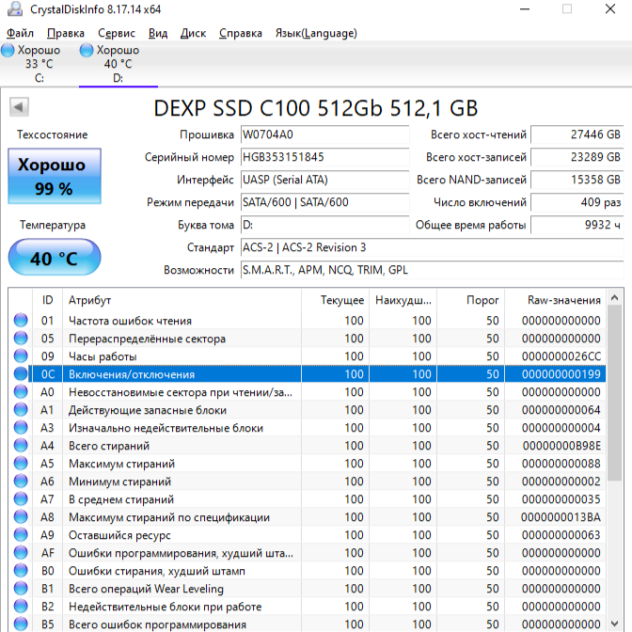Click status icon of Минимум стираний row
Screen dimensions: 632x632
coord(21,481)
